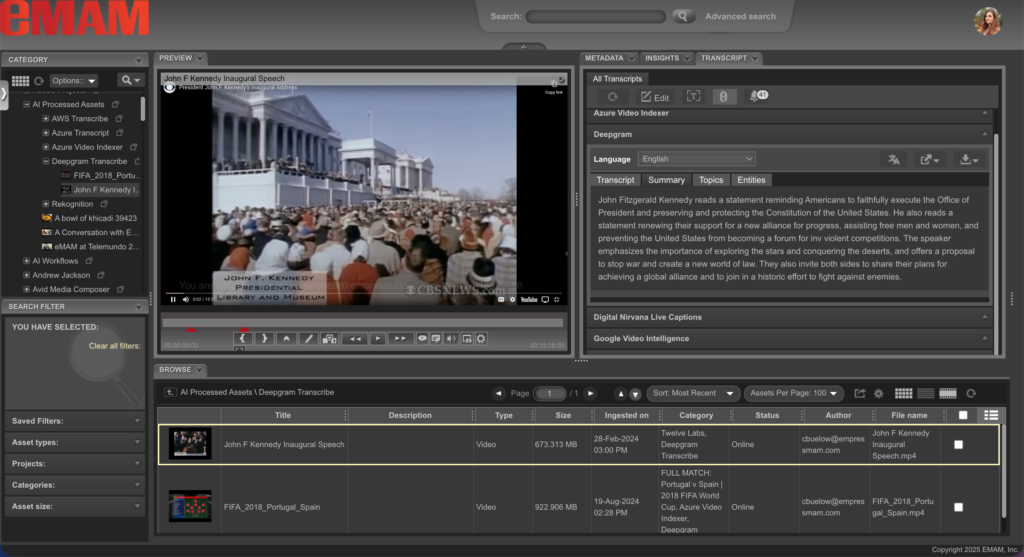
Task: Open Browse settings gear icon
Action: [x=879, y=393]
